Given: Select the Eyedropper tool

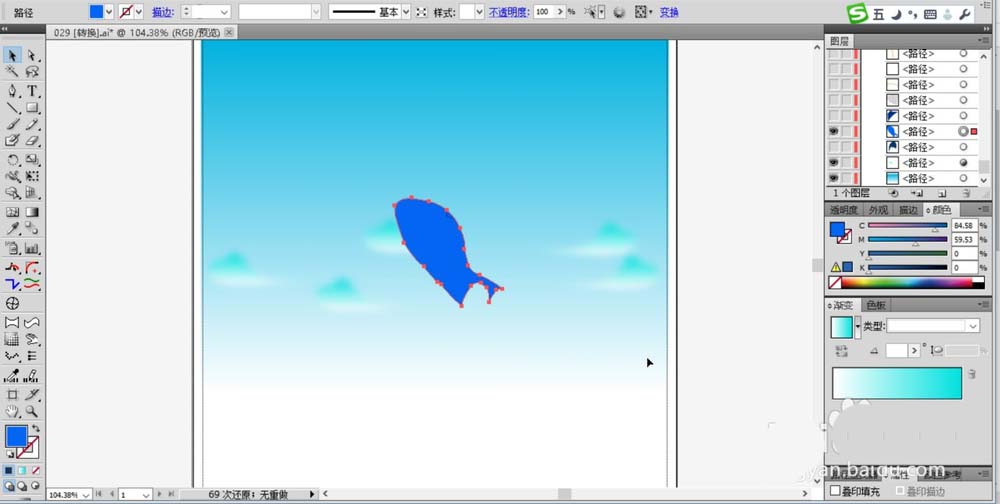Looking at the screenshot, I should tap(12, 228).
